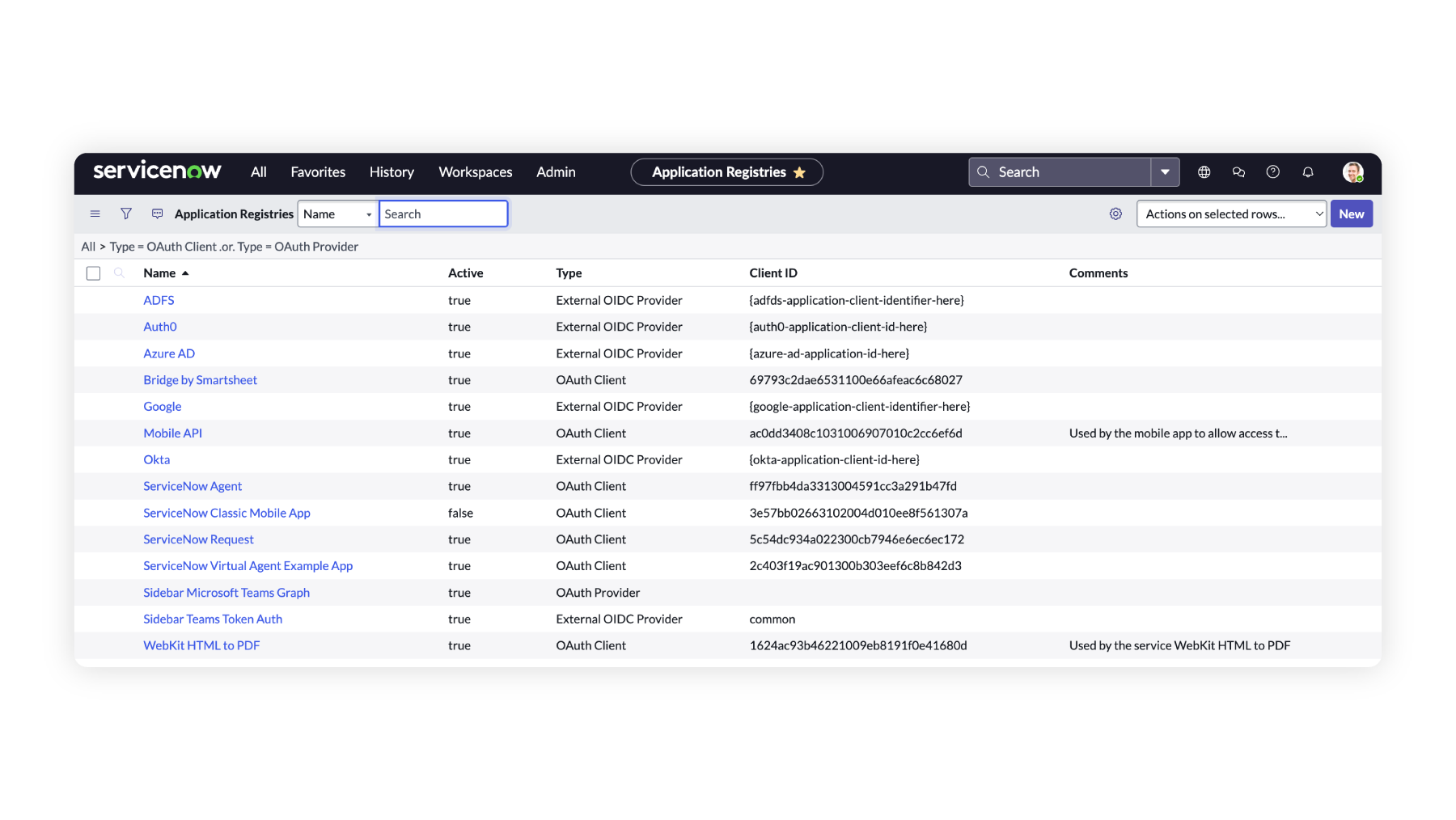Open the chat conversations icon
The height and width of the screenshot is (820, 1456).
pyautogui.click(x=1238, y=172)
